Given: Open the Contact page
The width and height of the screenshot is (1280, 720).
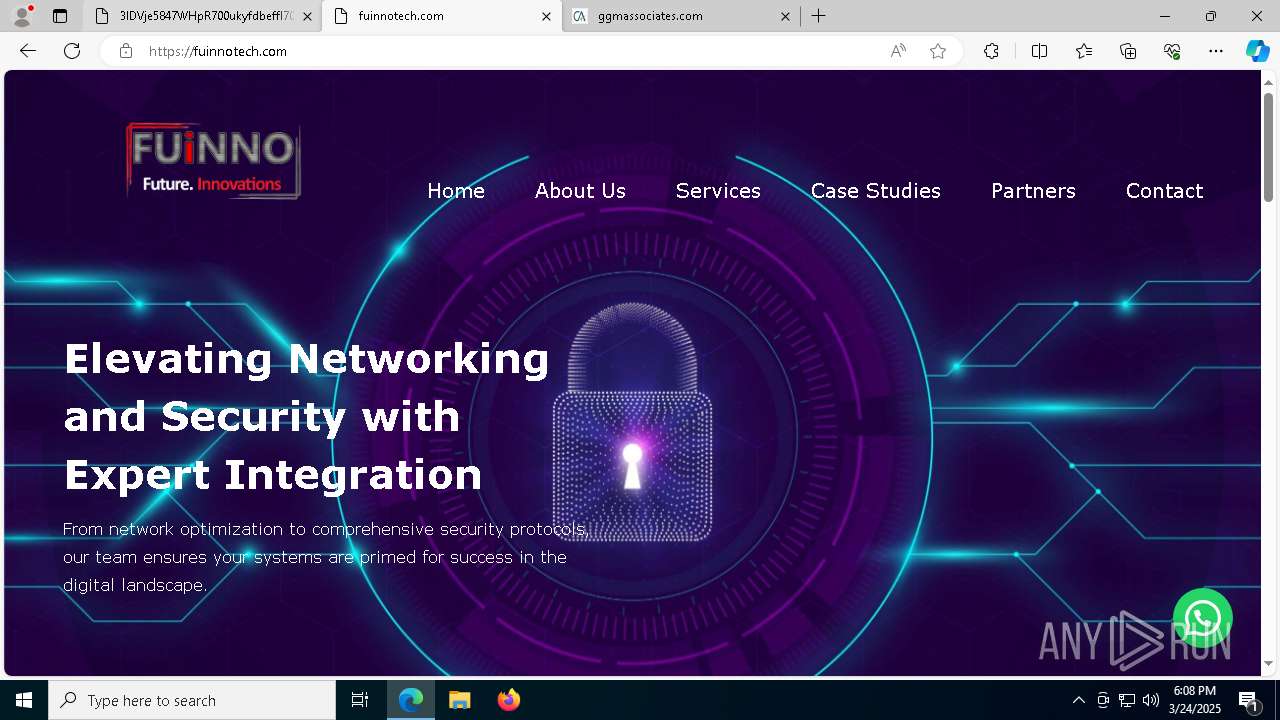Looking at the screenshot, I should pos(1164,191).
